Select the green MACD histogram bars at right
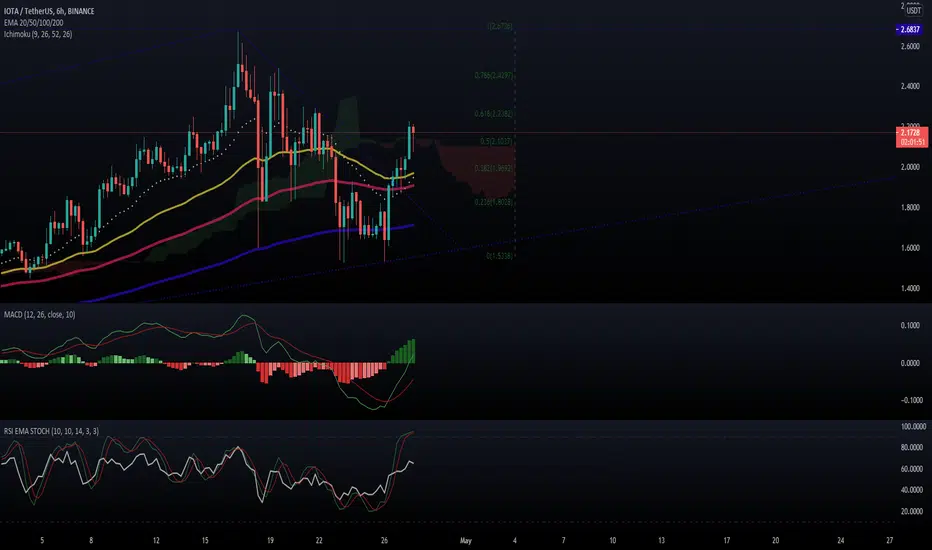This screenshot has height=550, width=932. (x=403, y=351)
